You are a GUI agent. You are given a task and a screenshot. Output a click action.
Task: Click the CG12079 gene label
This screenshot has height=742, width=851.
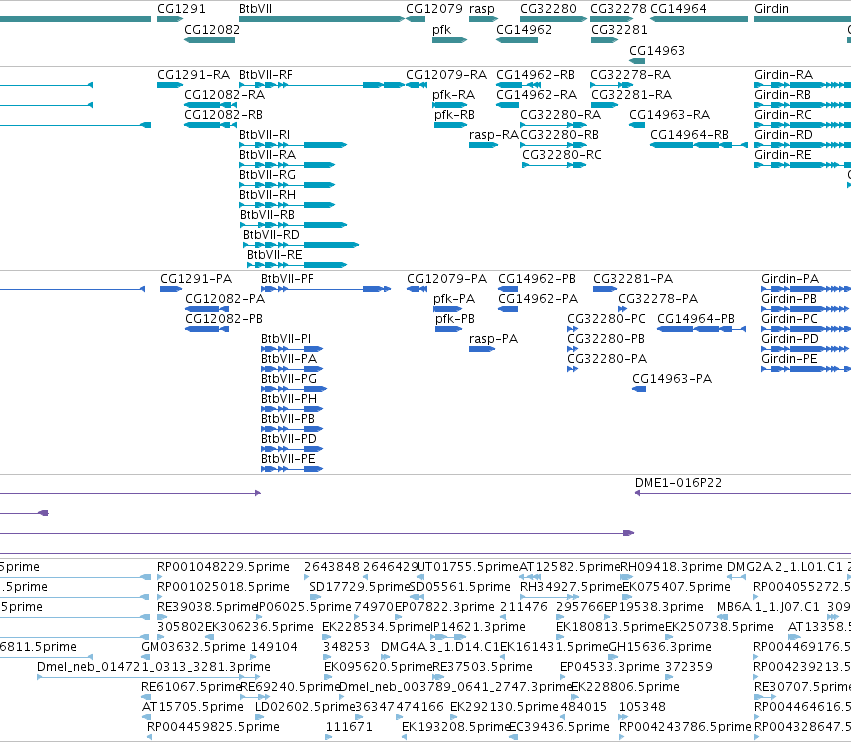point(434,9)
